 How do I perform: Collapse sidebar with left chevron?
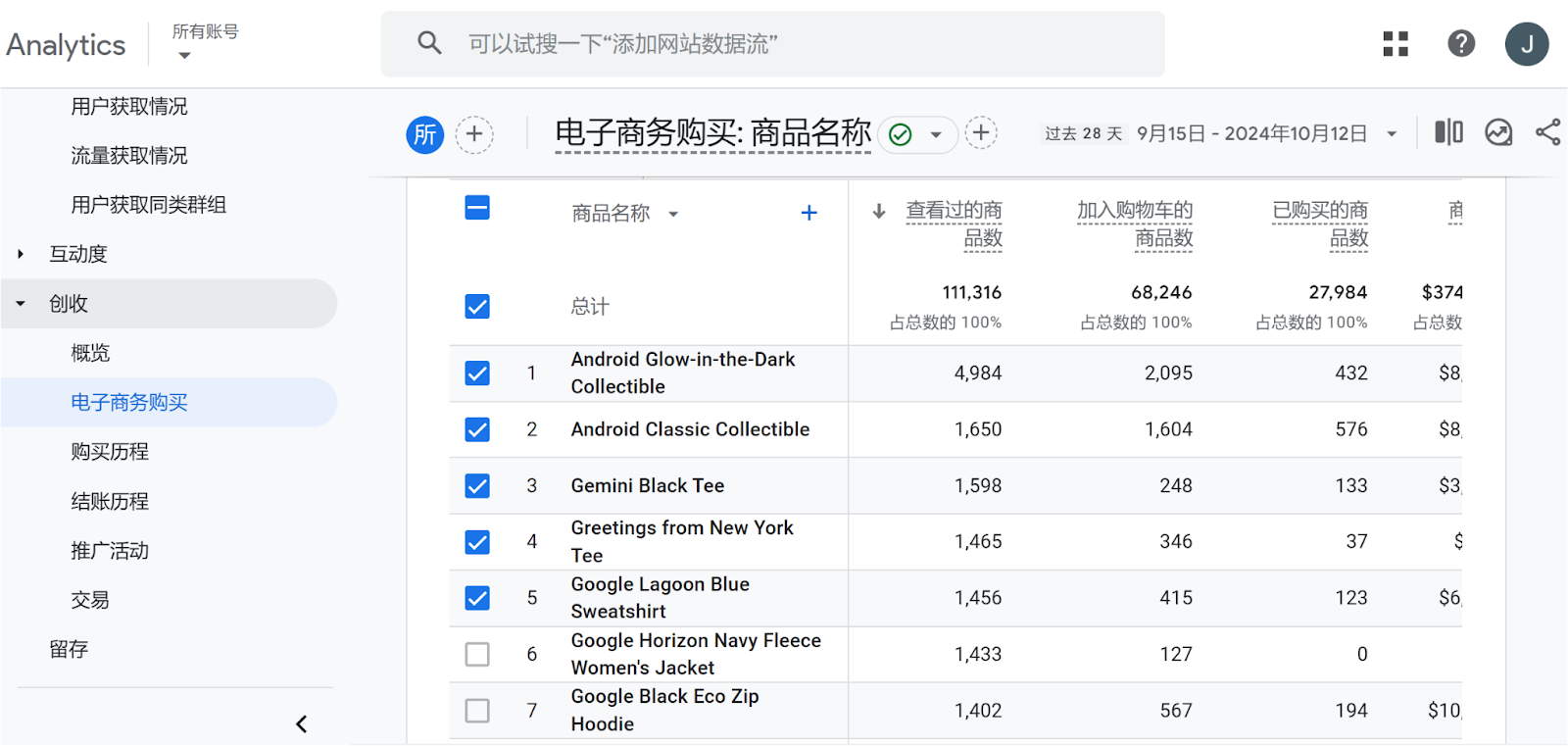click(x=302, y=723)
